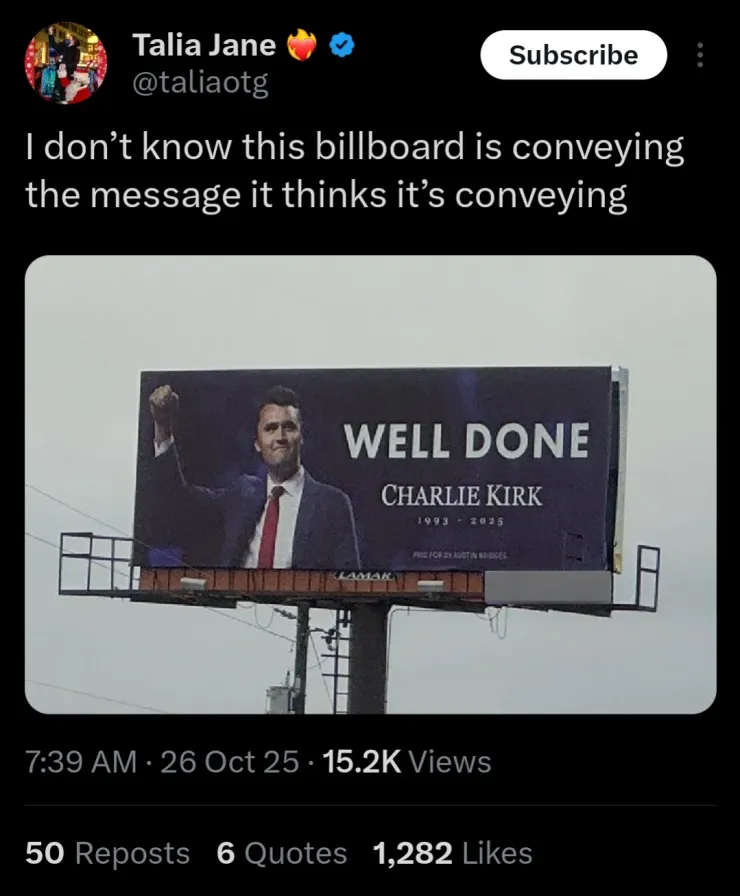Click the heart-on-fire emoji beside the name
The width and height of the screenshot is (740, 896).
(x=303, y=46)
